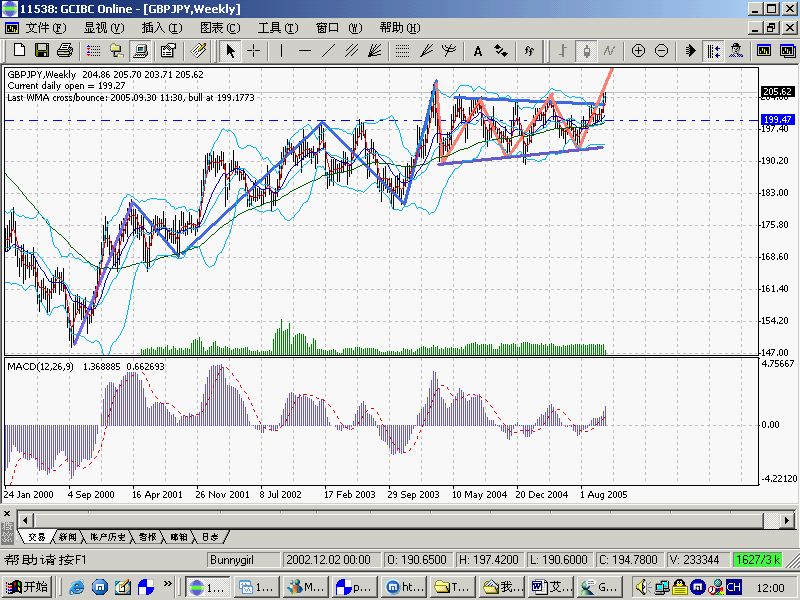Click the Bunnygirl profile status field
Image resolution: width=800 pixels, height=600 pixels.
coord(244,560)
